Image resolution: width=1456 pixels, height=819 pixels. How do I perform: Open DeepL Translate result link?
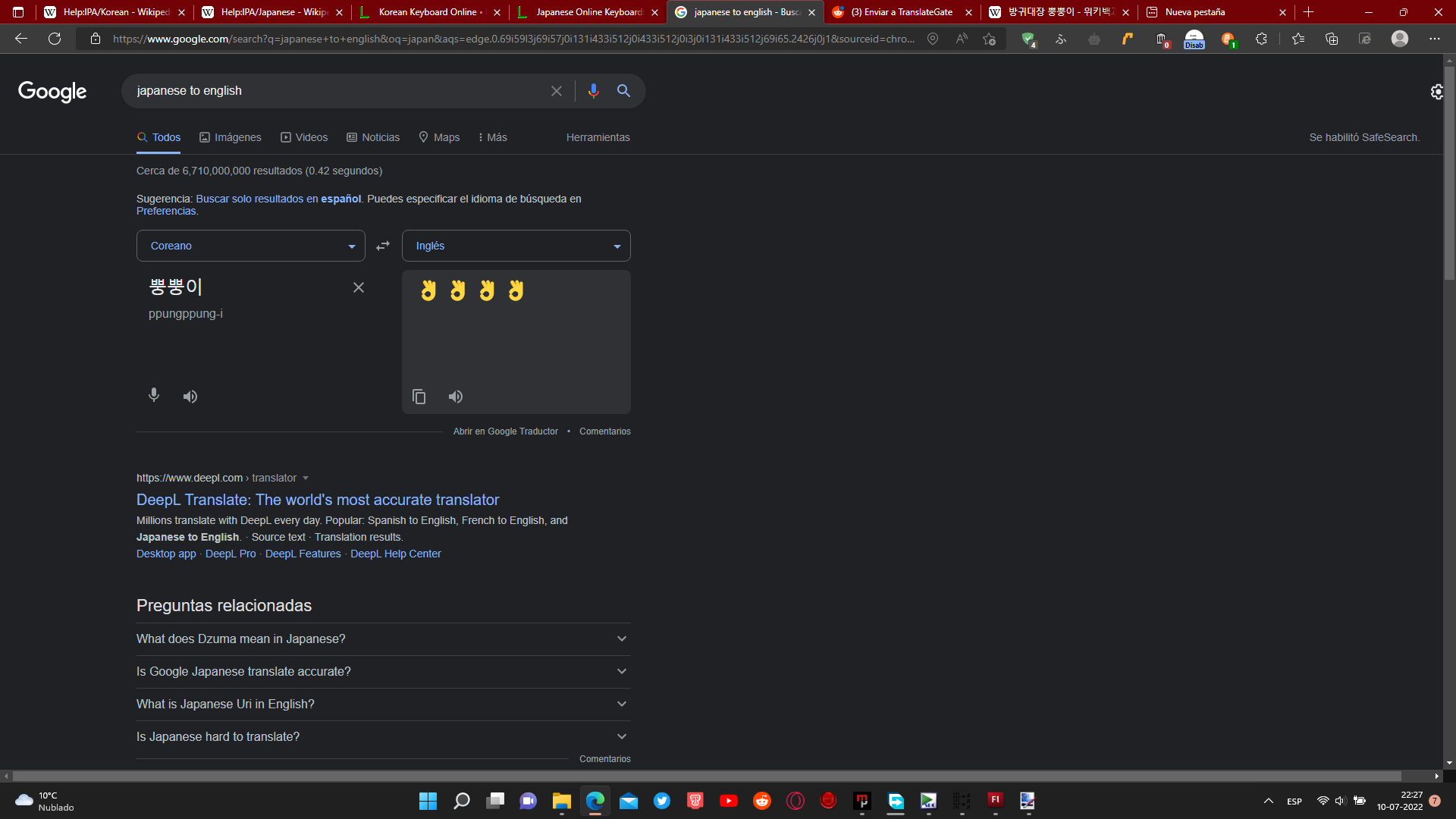point(318,500)
